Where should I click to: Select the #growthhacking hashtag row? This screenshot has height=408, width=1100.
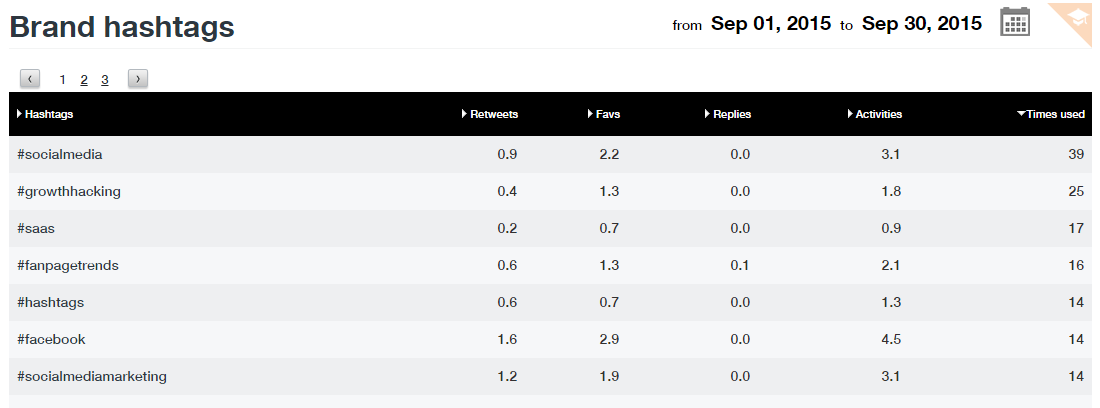click(69, 192)
